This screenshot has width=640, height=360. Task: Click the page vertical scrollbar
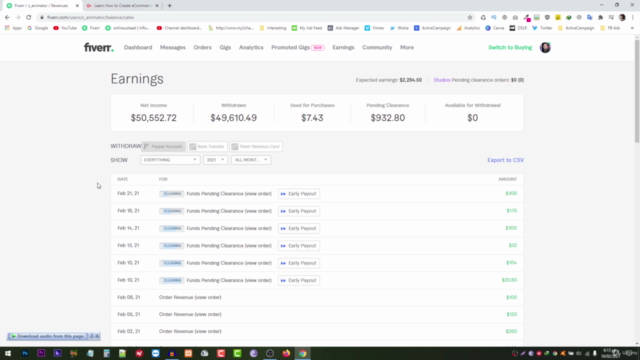[x=637, y=90]
